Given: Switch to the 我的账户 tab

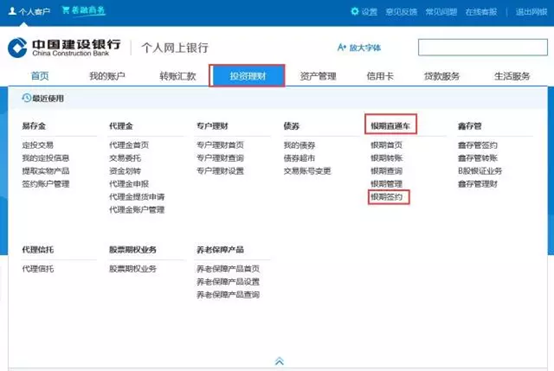Looking at the screenshot, I should (x=107, y=76).
